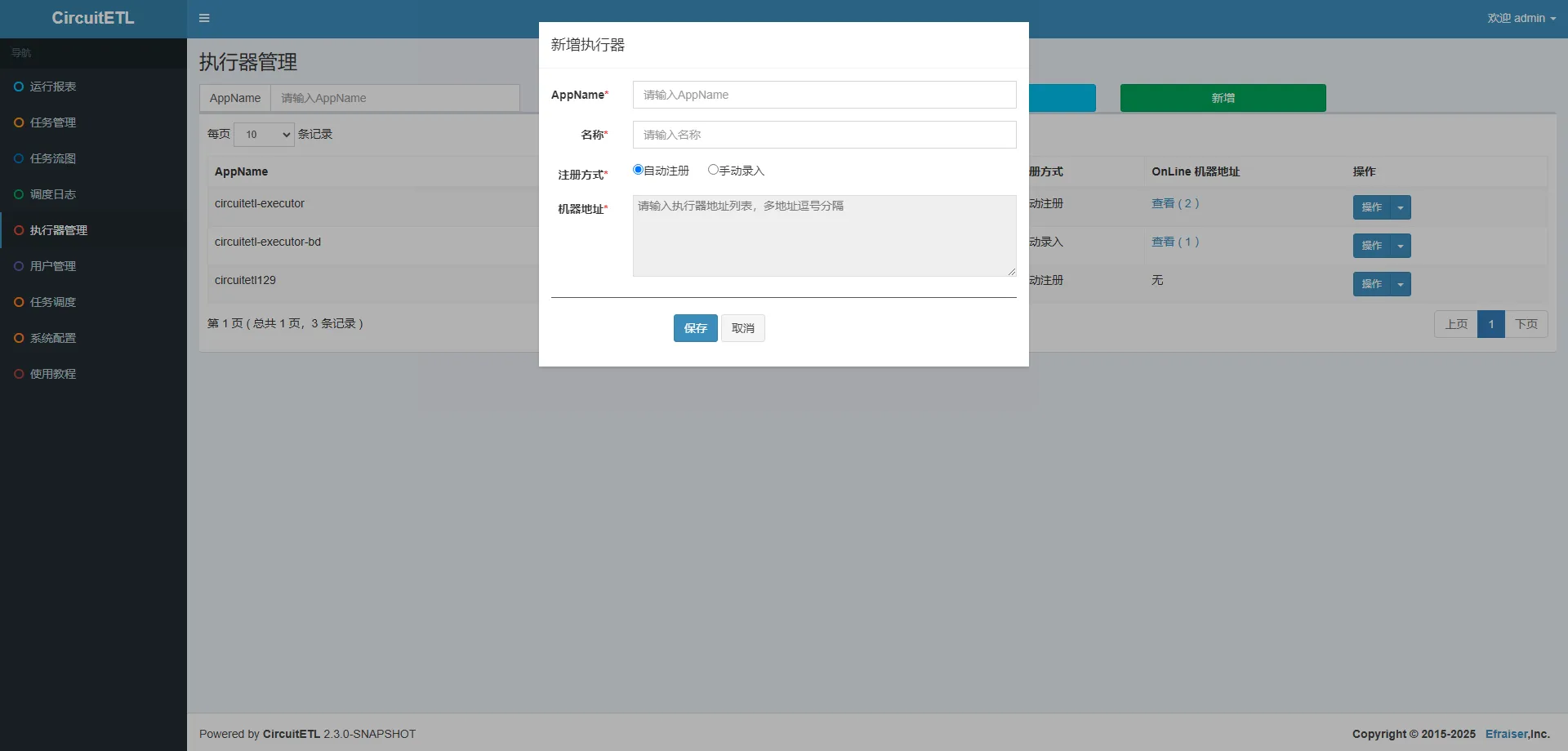Expand the 操作 dropdown caret for circuitetl129
The height and width of the screenshot is (751, 1568).
click(1401, 284)
